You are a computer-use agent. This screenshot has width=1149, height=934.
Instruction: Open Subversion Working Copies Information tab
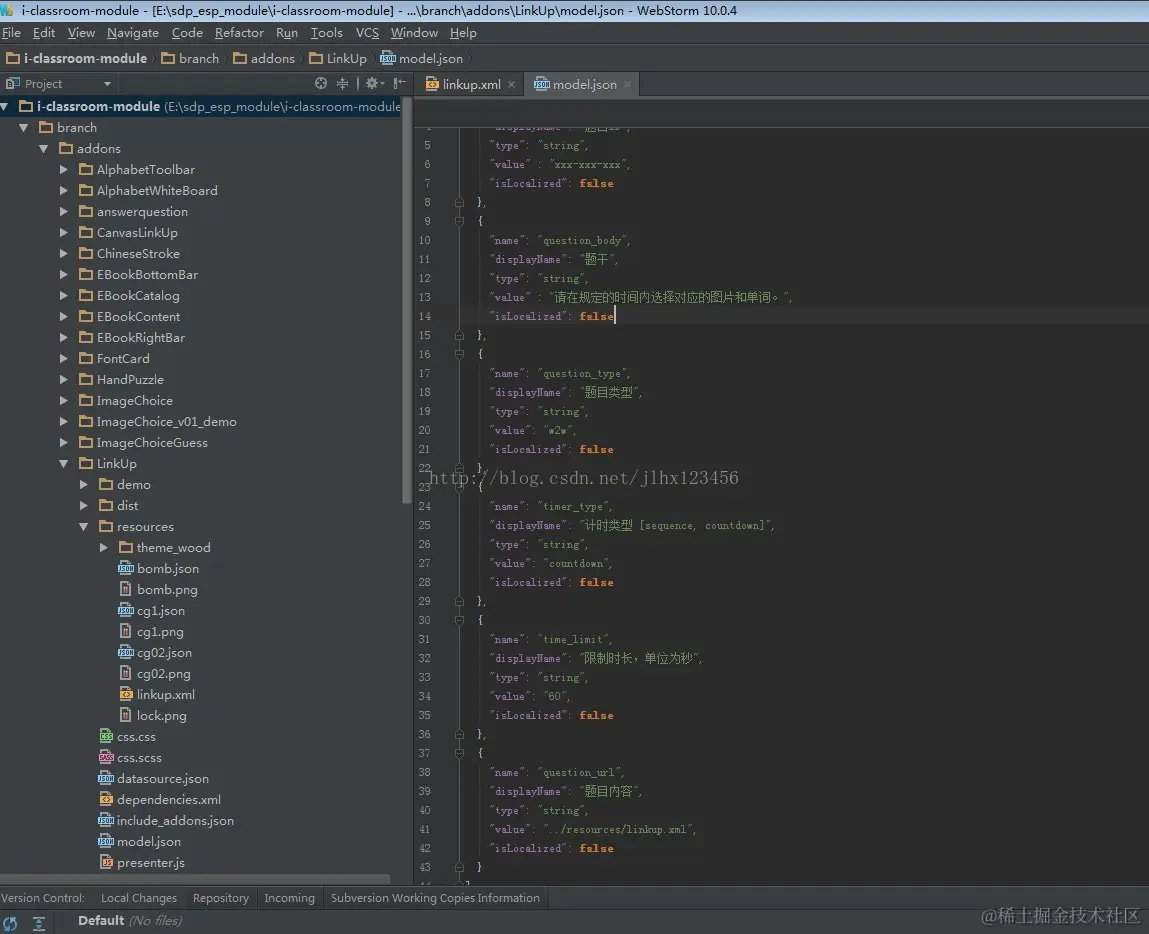[x=435, y=898]
